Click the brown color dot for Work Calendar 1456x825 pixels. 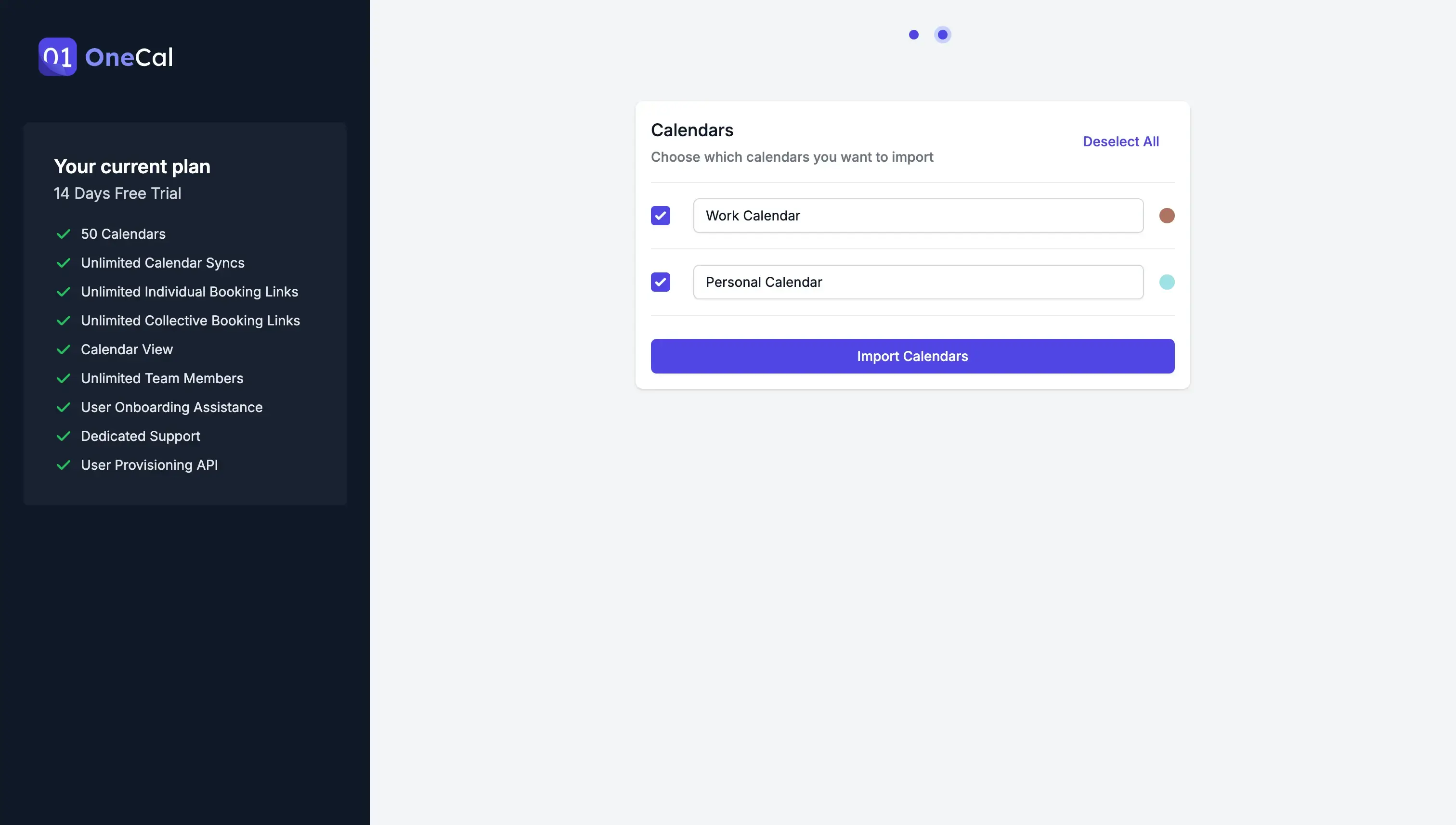pos(1166,215)
